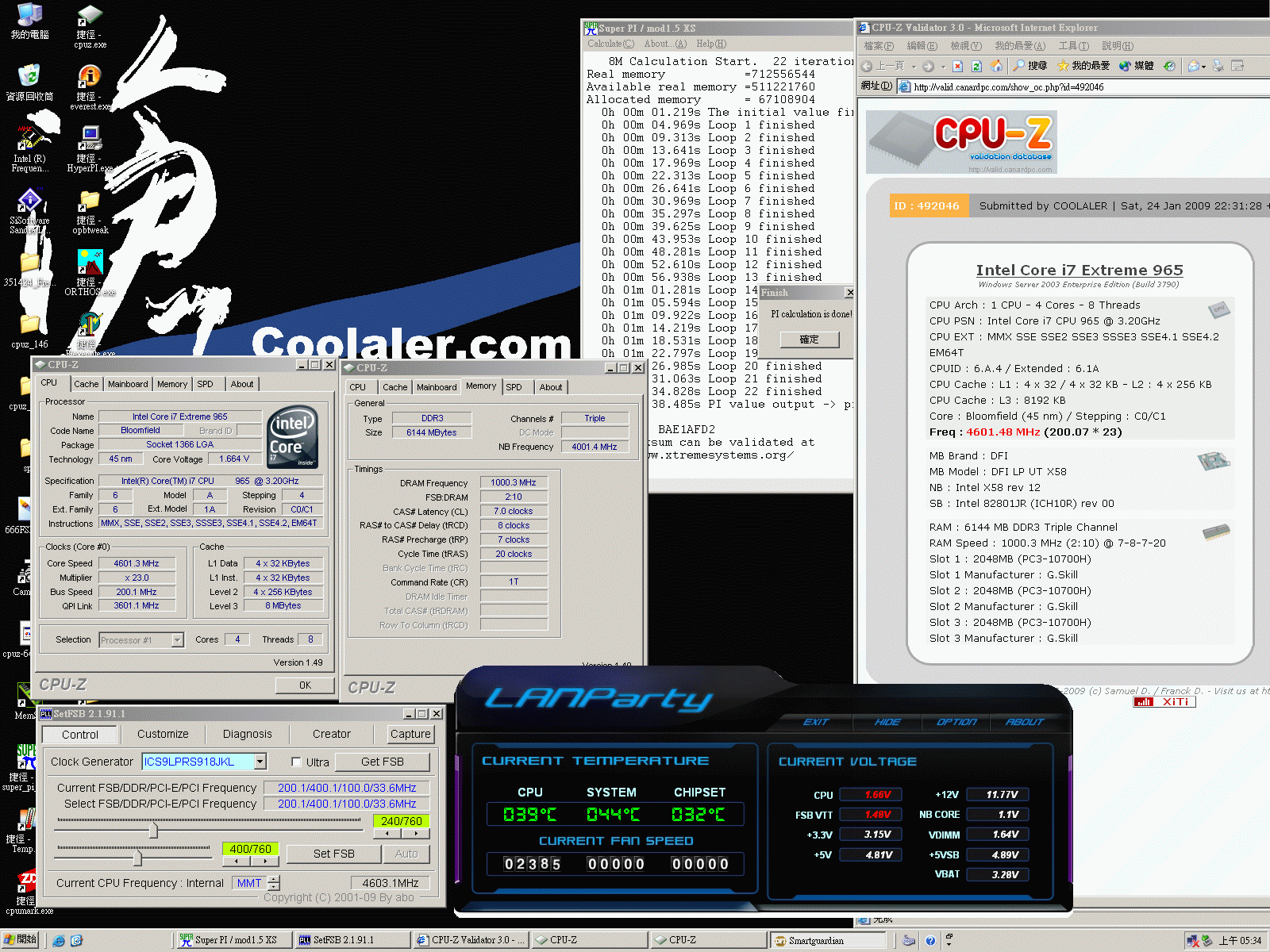This screenshot has height=952, width=1270.
Task: Click Capture button in SetFSB
Action: tap(410, 734)
